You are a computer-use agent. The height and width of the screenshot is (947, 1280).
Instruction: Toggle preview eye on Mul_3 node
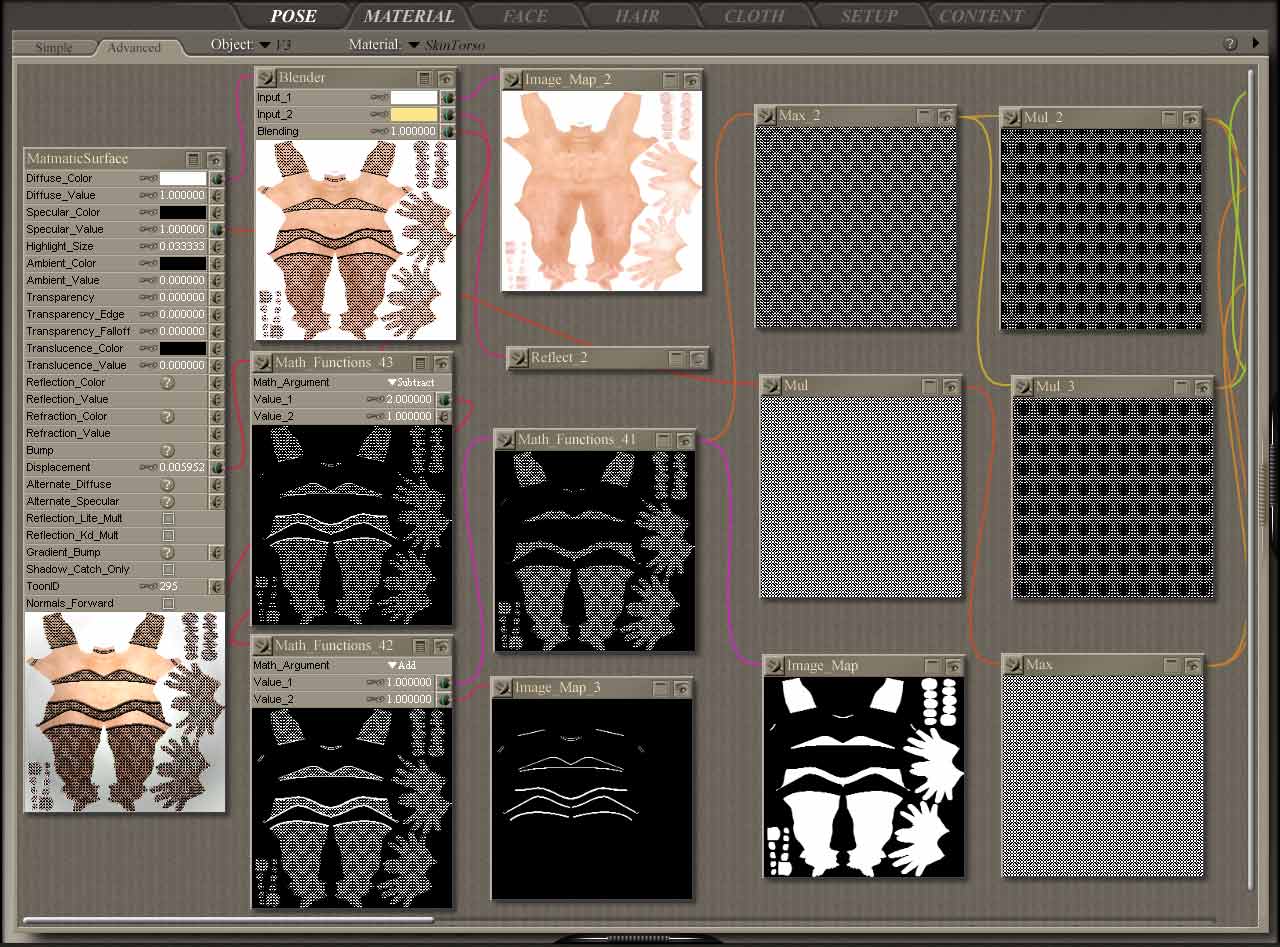pos(1201,387)
